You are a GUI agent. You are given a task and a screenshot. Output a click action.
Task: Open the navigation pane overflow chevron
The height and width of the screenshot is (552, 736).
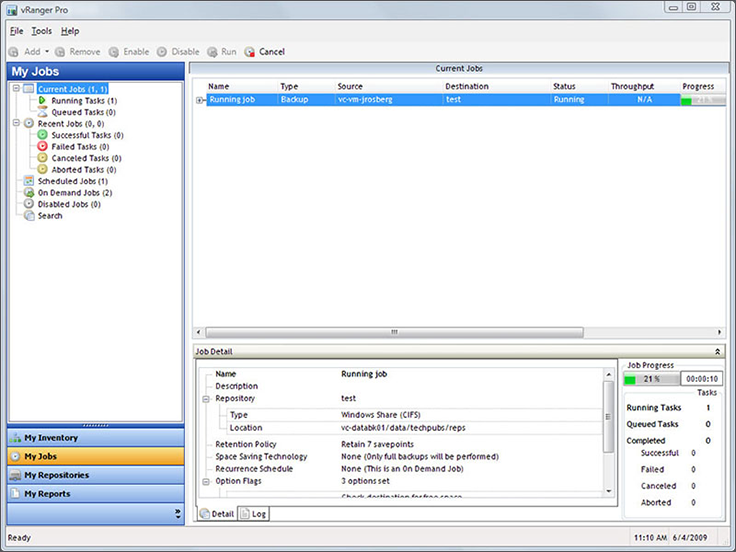click(178, 514)
